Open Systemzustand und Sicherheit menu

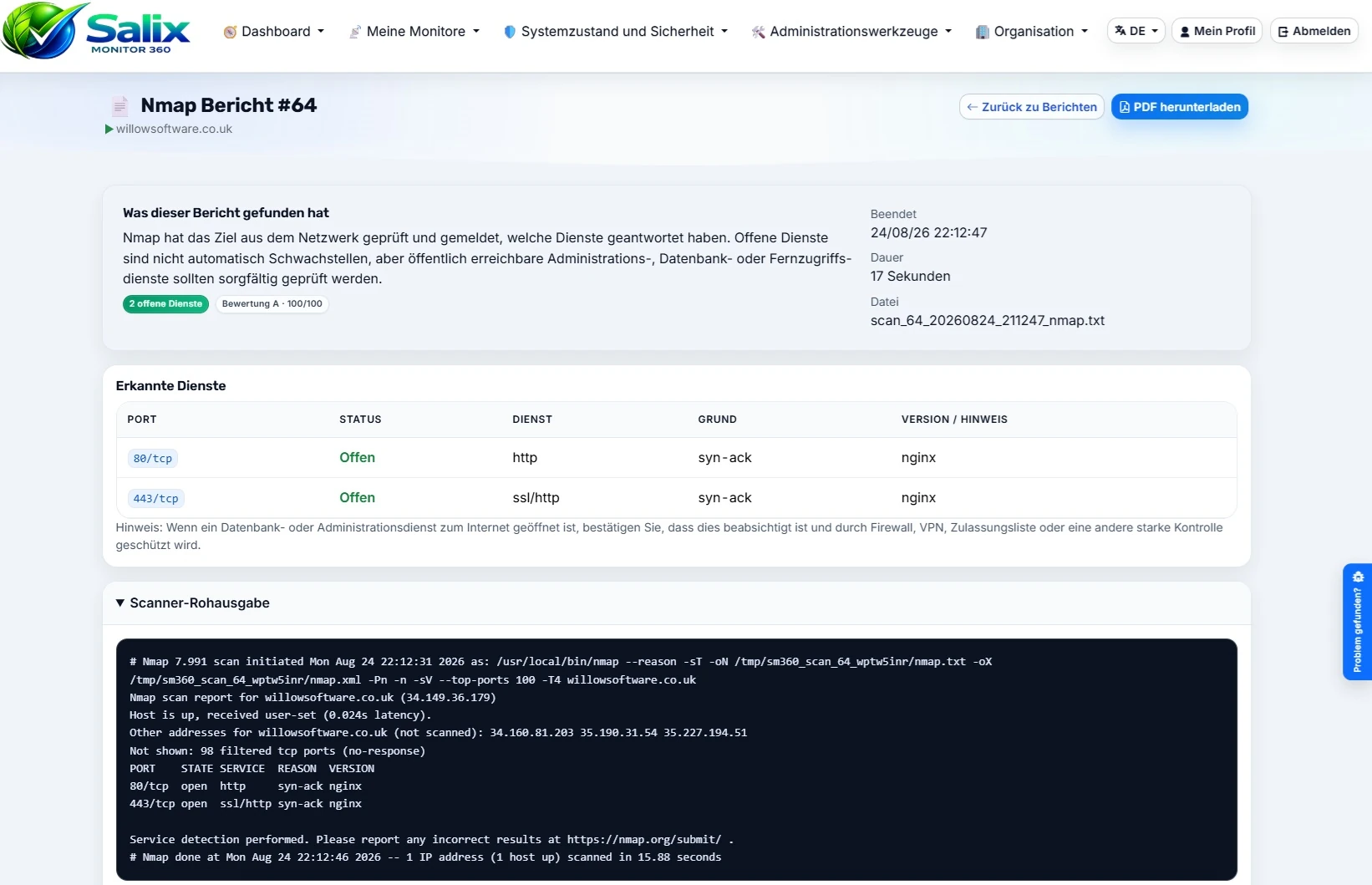[616, 32]
